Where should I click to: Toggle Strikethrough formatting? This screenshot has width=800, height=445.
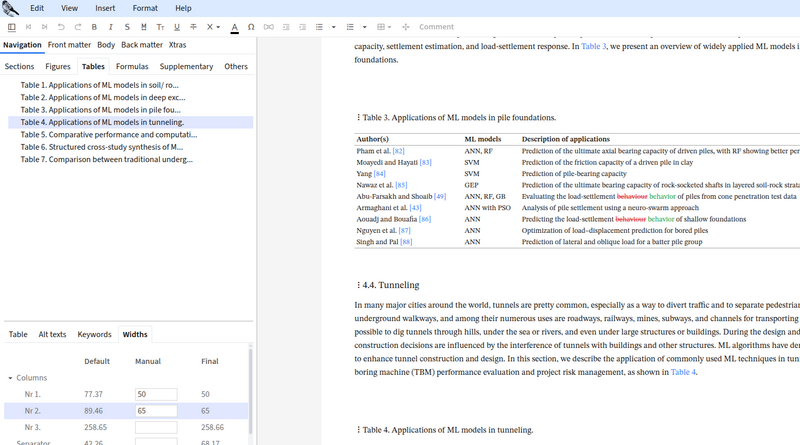click(x=193, y=27)
